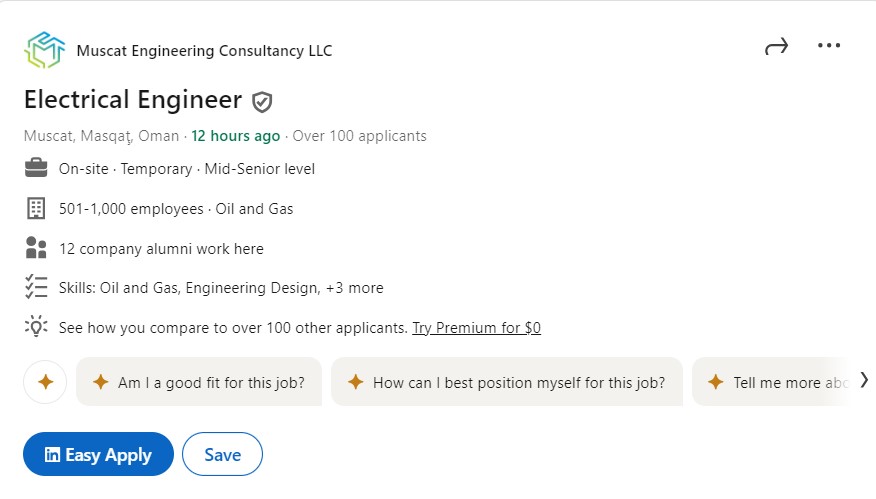Open the three-dot more options menu

click(x=829, y=45)
